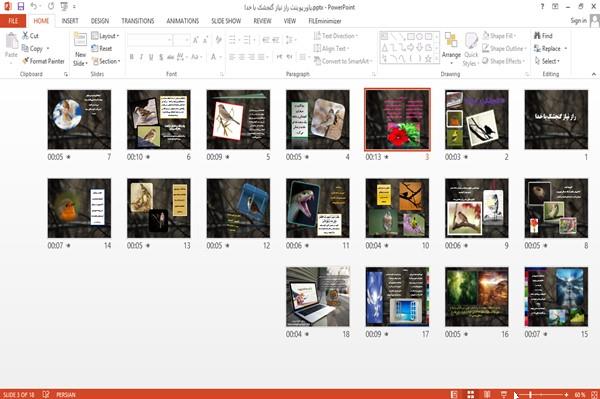
Task: Select slide 1 title thumbnail
Action: [556, 119]
